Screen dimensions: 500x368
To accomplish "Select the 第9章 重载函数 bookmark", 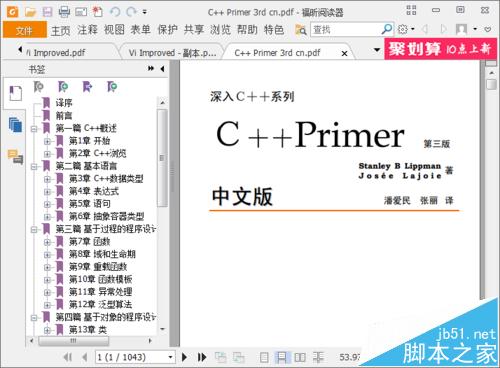I will (98, 267).
